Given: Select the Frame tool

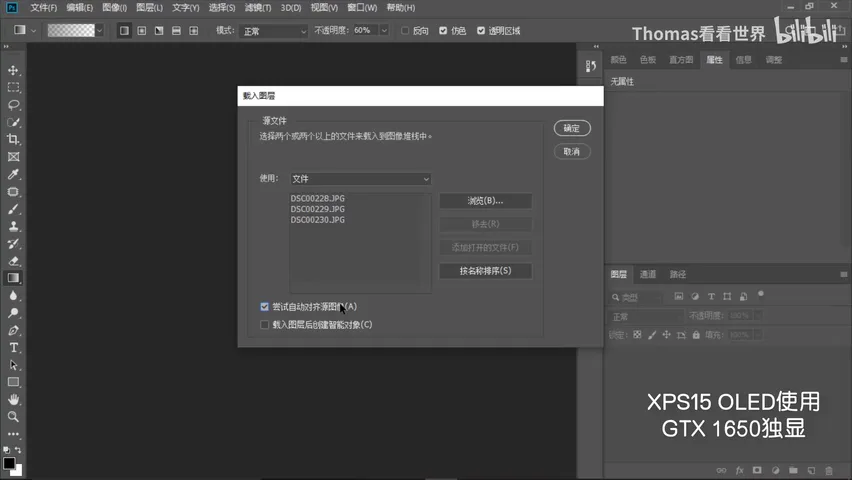Looking at the screenshot, I should (x=14, y=157).
